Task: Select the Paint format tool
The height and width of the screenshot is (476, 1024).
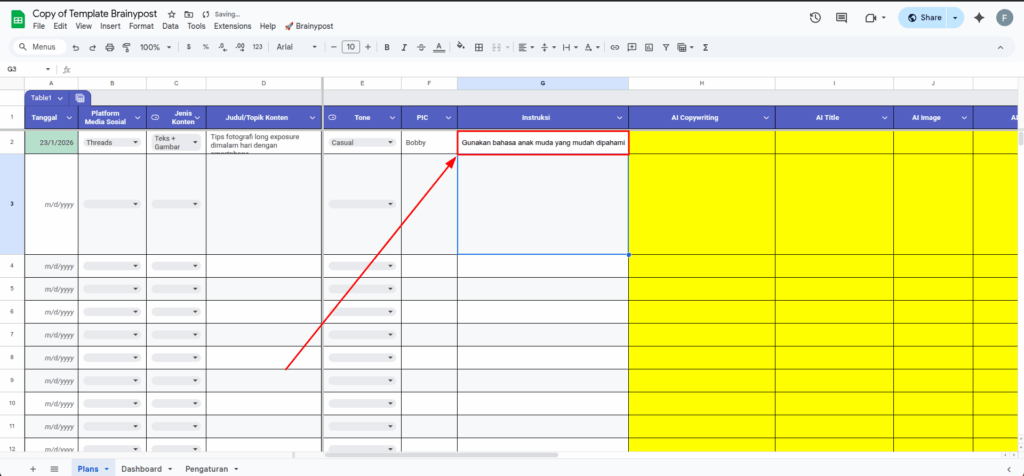Action: pos(121,47)
